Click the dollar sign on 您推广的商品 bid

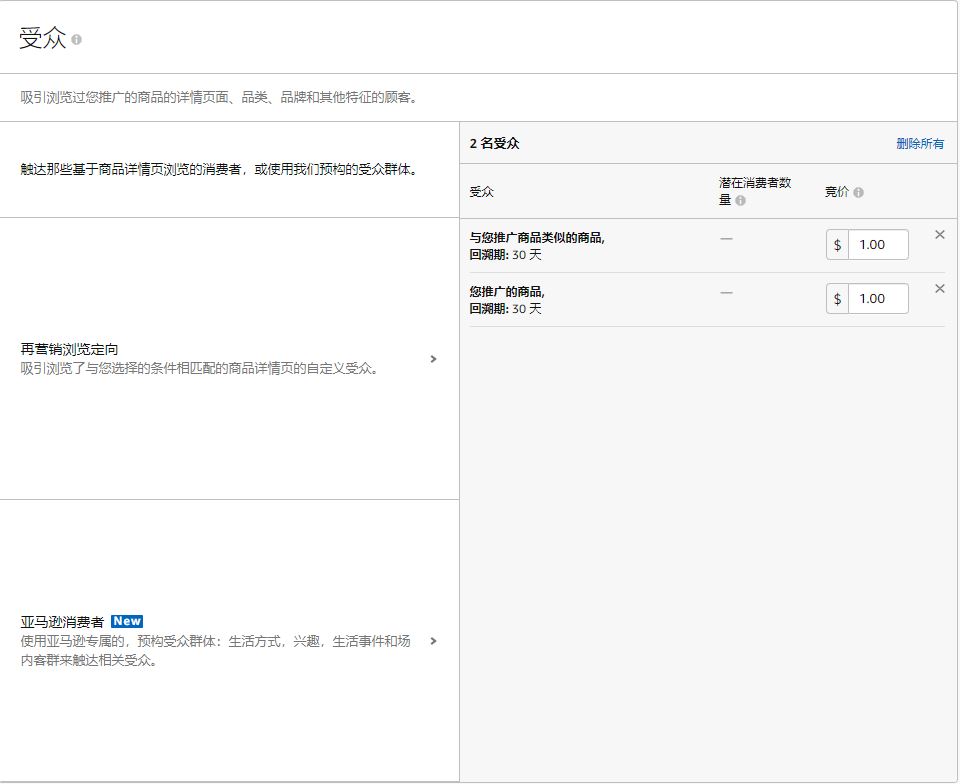(x=838, y=299)
